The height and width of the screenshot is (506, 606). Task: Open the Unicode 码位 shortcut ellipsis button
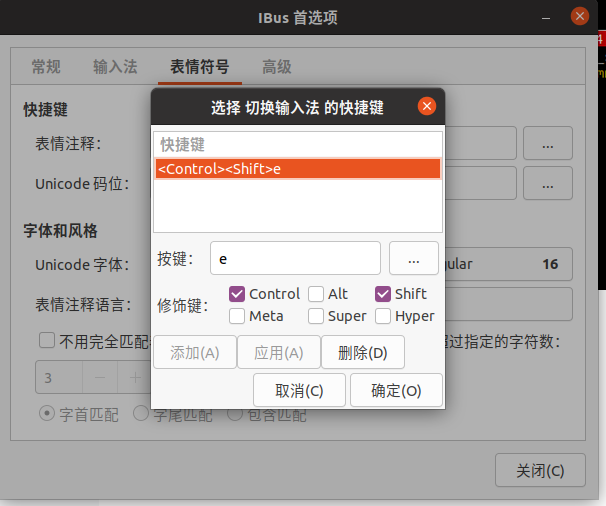tap(548, 183)
